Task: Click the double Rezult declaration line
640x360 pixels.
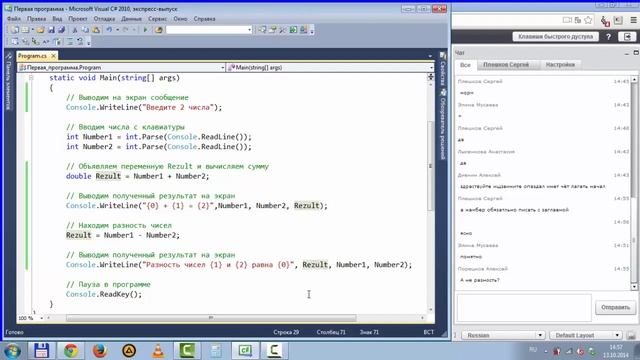Action: point(138,176)
